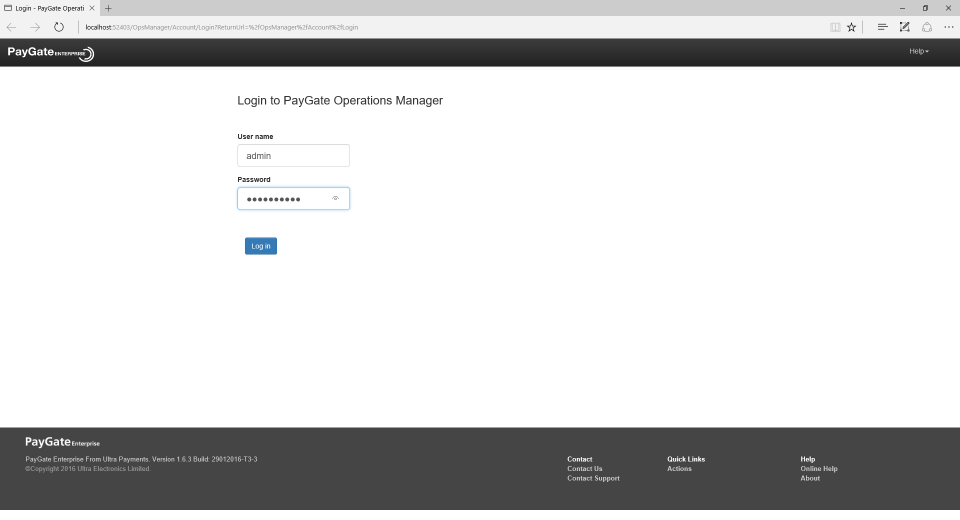Reveal password with eye icon
The width and height of the screenshot is (960, 520).
pos(336,198)
